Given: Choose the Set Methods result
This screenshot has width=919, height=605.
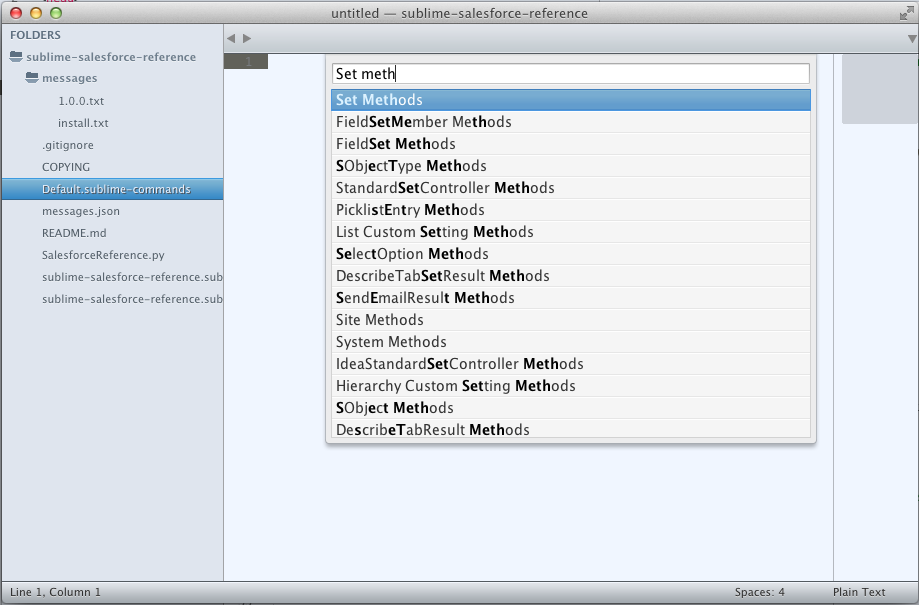Looking at the screenshot, I should (570, 100).
